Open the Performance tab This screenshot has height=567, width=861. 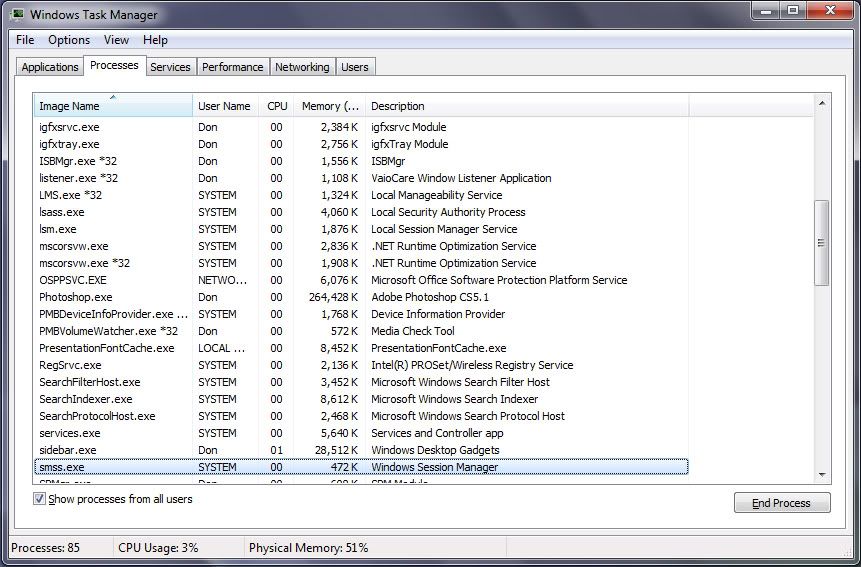click(x=233, y=67)
